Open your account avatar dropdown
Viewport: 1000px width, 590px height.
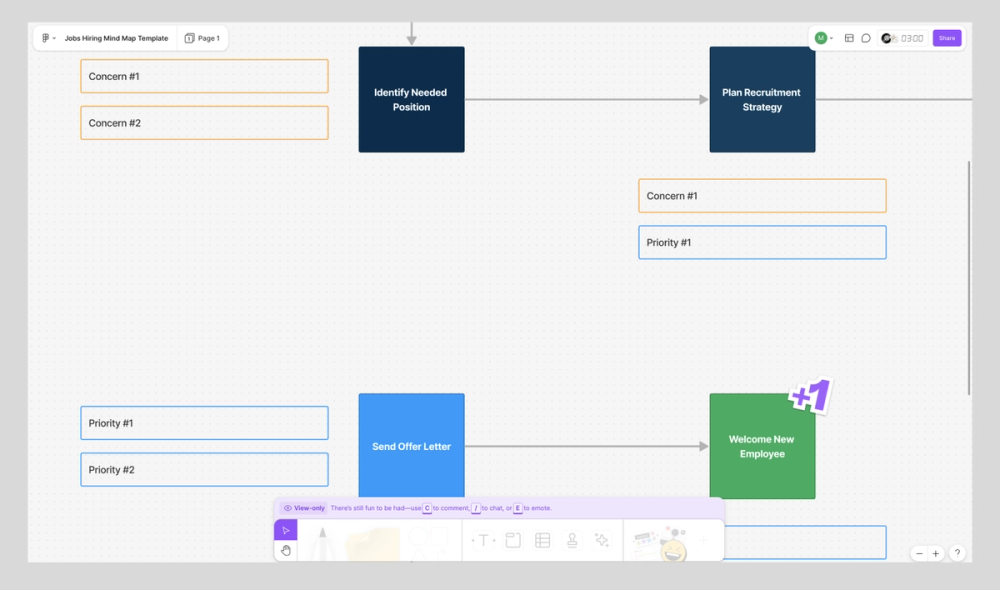coord(821,37)
